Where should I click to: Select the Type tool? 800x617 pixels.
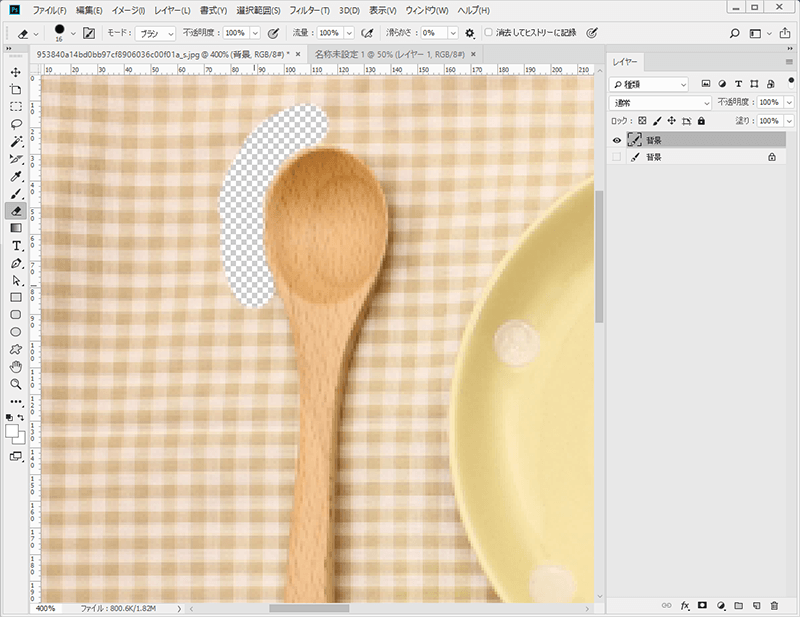tap(16, 245)
